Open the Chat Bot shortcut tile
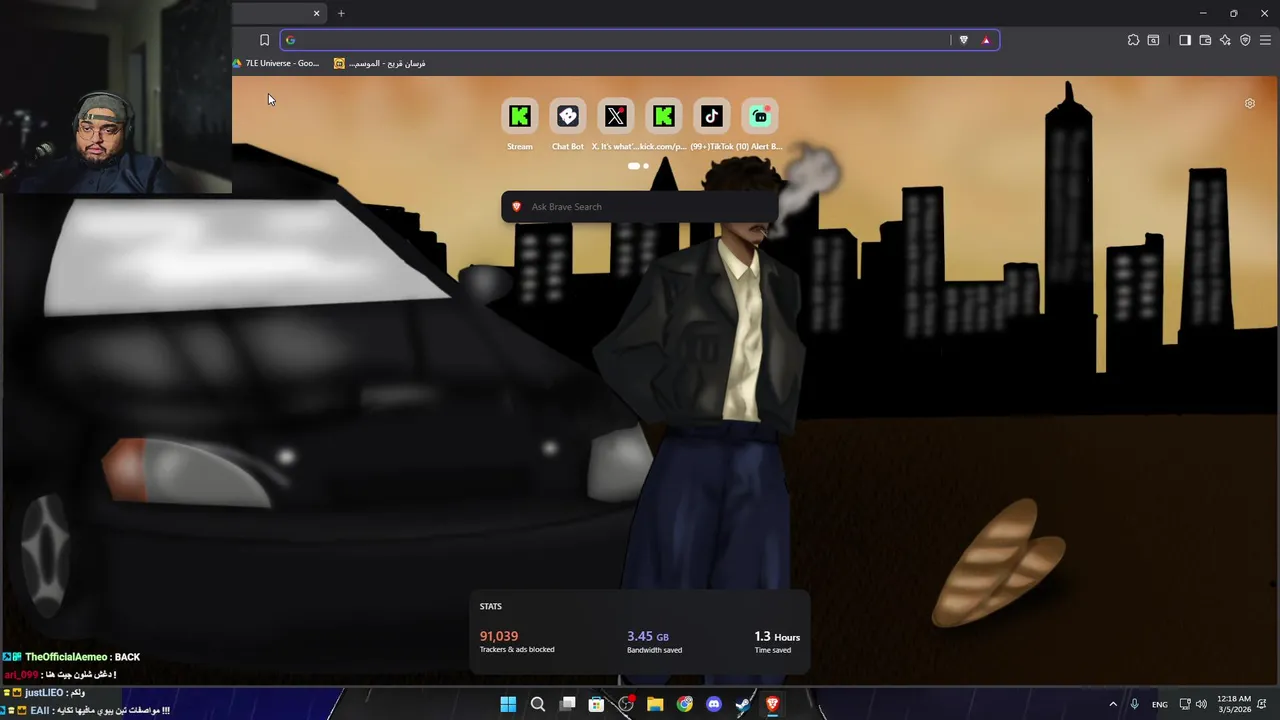1280x720 pixels. (567, 116)
